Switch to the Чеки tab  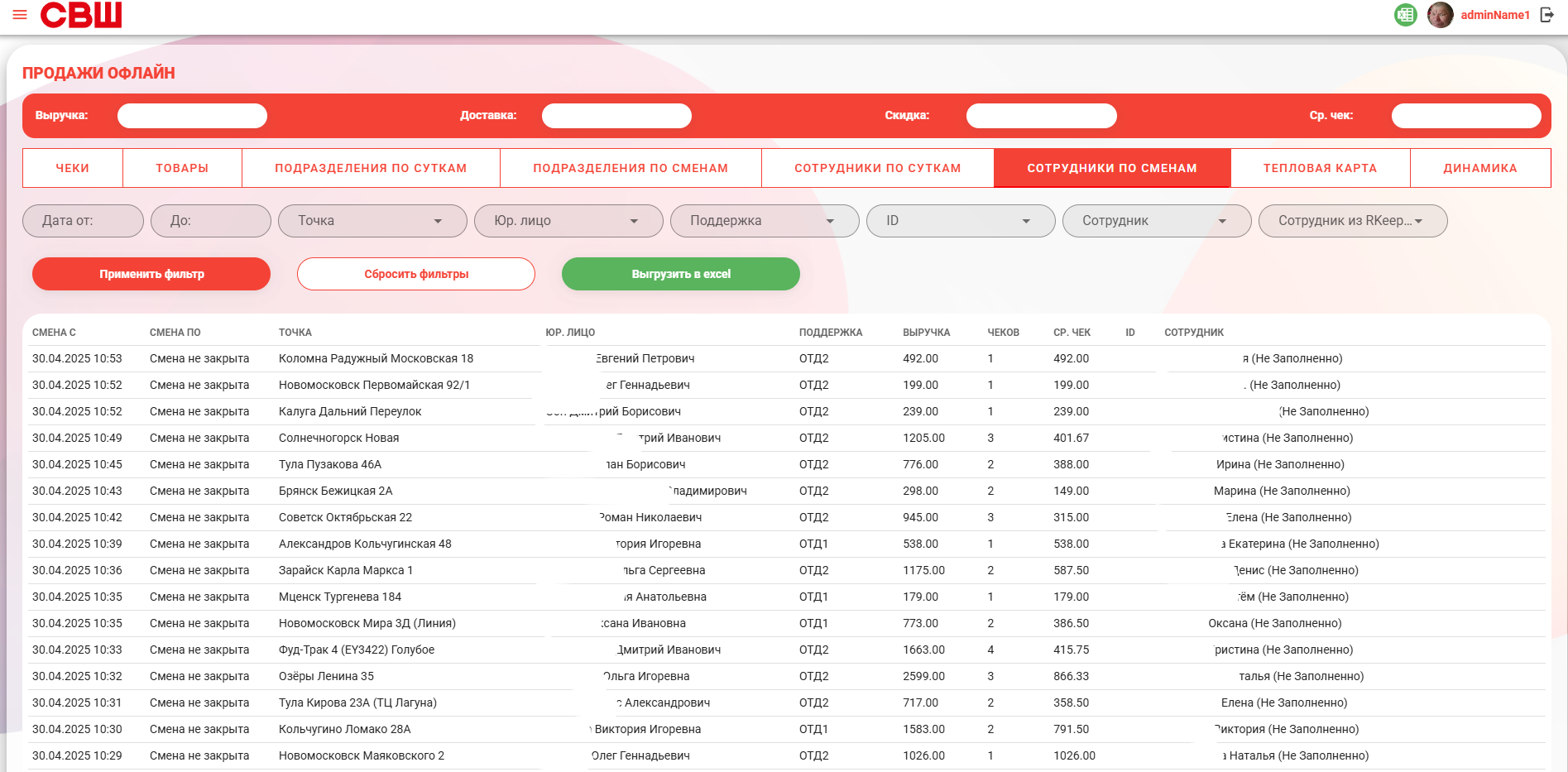pos(73,168)
